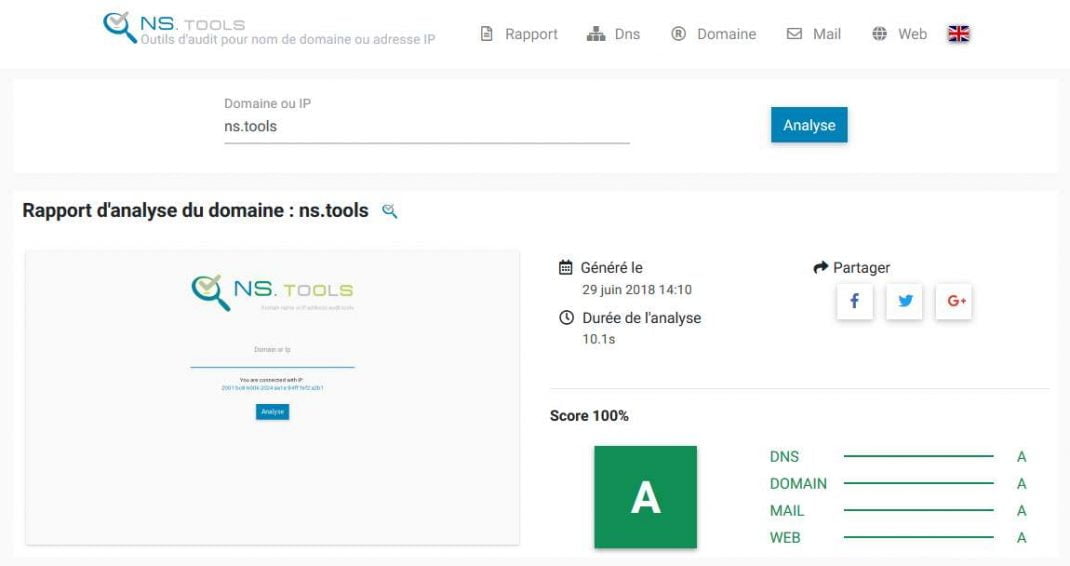Click the MAIL score progress bar
Image resolution: width=1070 pixels, height=566 pixels.
tap(919, 510)
